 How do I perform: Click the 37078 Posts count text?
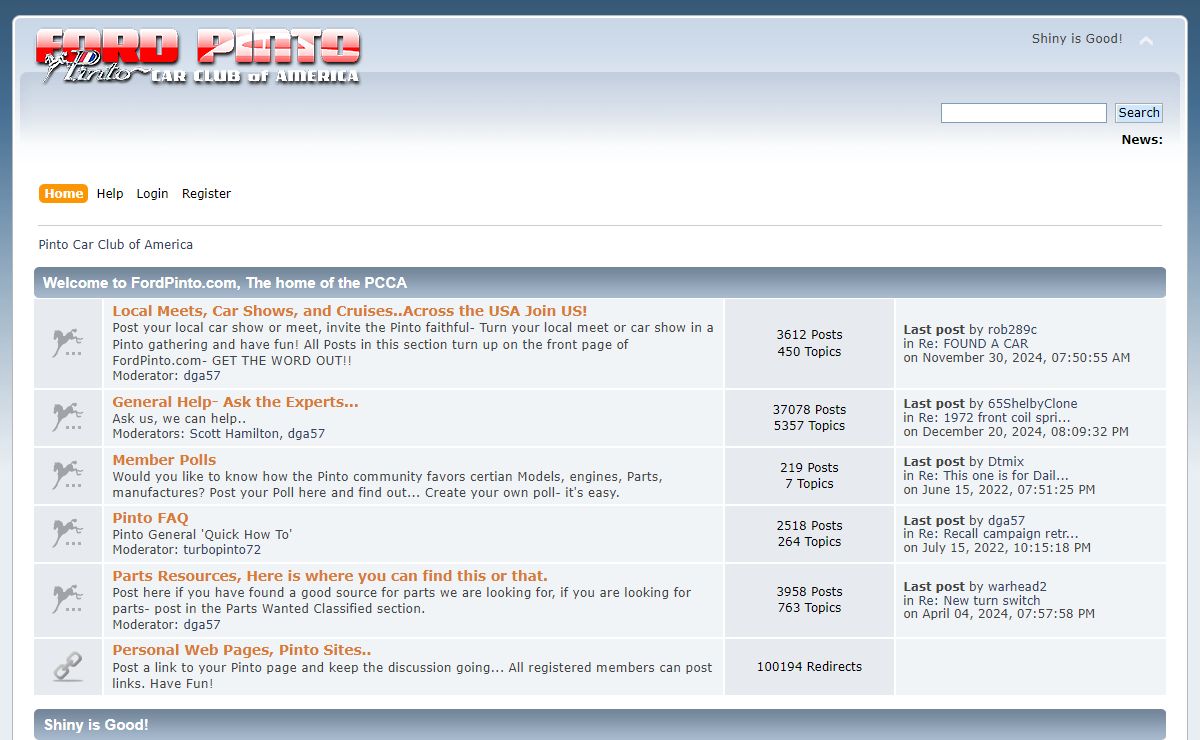[x=809, y=410]
